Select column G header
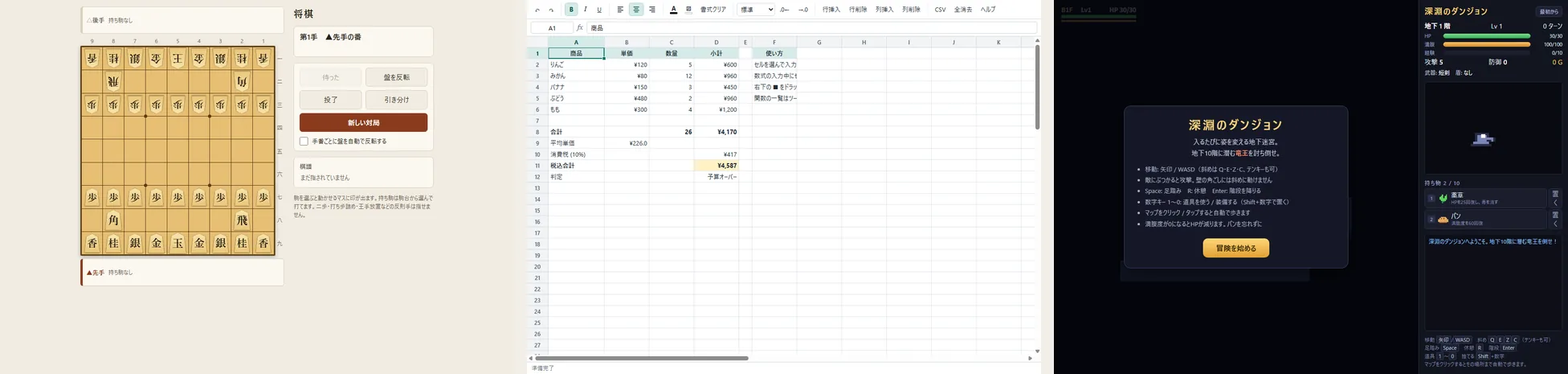 [819, 42]
